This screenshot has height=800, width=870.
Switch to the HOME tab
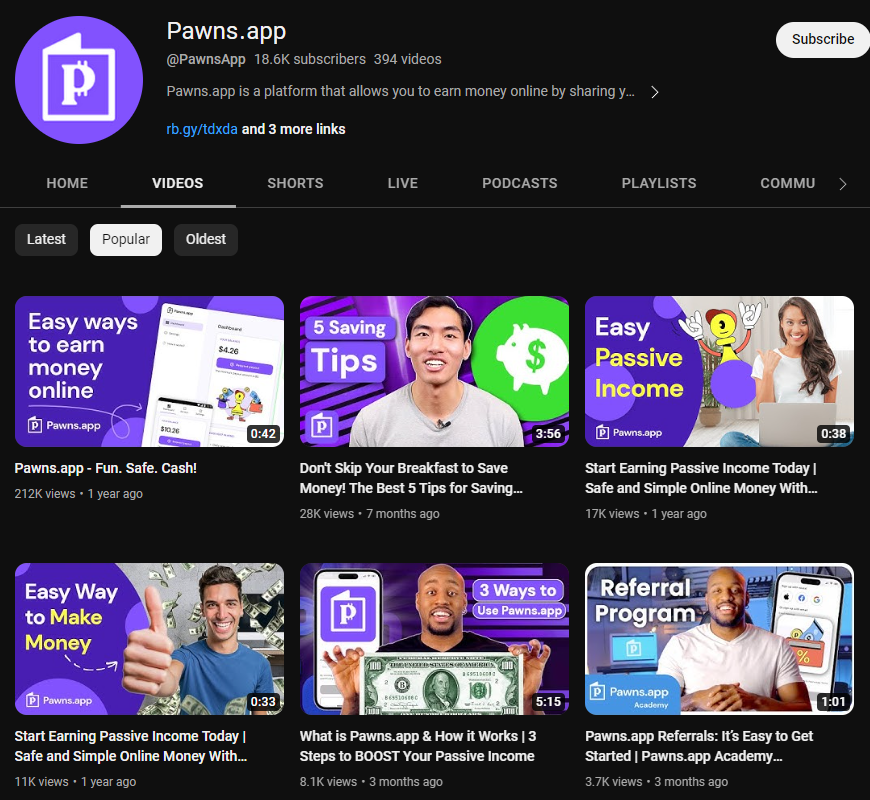click(67, 183)
